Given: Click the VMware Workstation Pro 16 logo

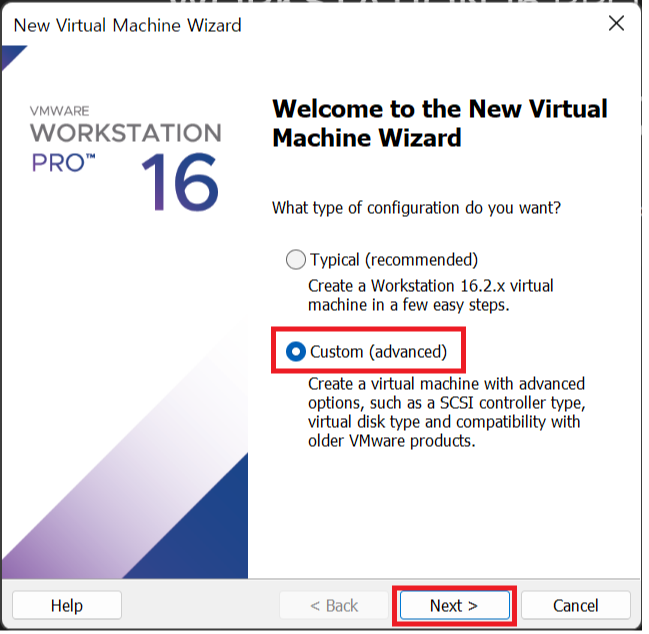Looking at the screenshot, I should [125, 158].
